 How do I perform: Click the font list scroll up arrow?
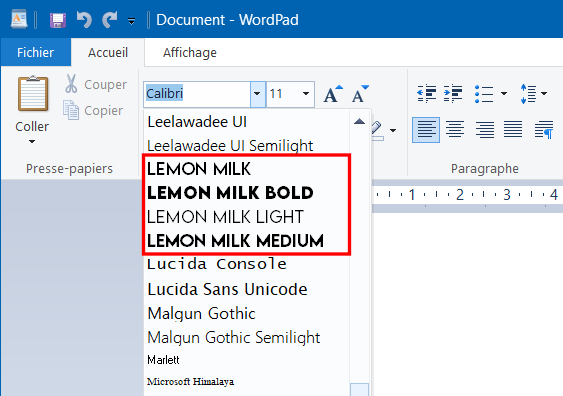click(x=359, y=121)
